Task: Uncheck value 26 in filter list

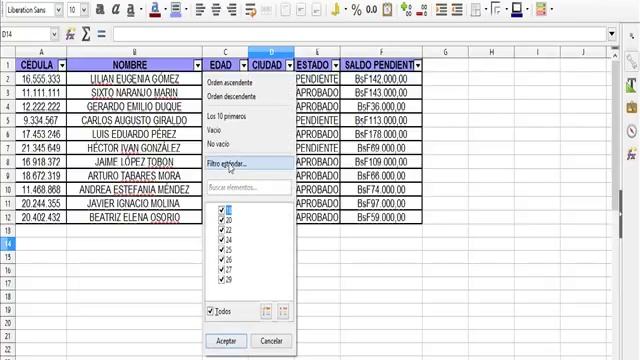Action: tap(222, 260)
